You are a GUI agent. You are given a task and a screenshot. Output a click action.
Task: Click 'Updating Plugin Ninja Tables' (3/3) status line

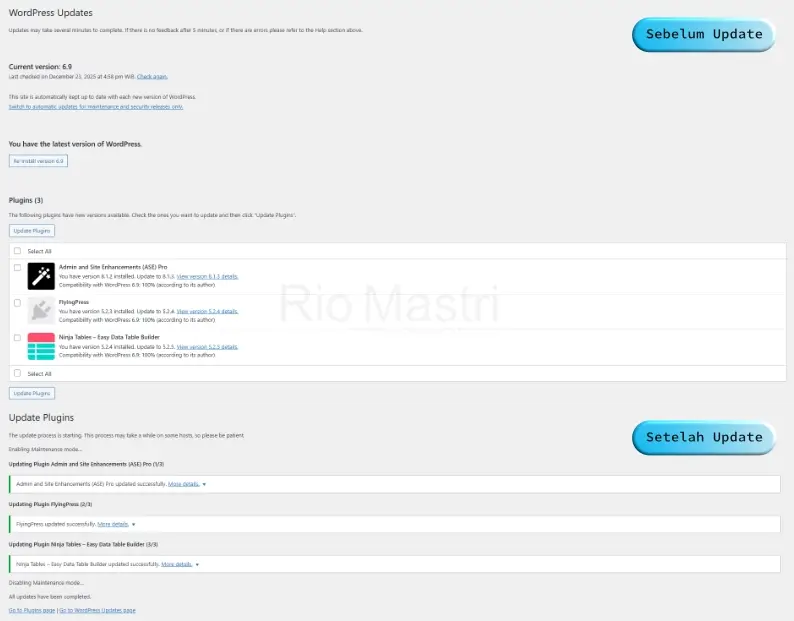pyautogui.click(x=84, y=545)
